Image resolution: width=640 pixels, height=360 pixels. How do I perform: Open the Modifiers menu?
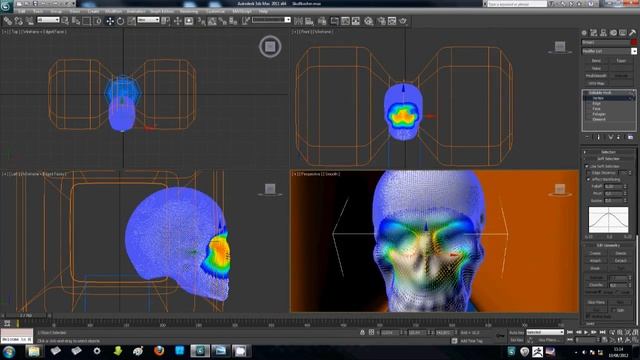pyautogui.click(x=113, y=11)
